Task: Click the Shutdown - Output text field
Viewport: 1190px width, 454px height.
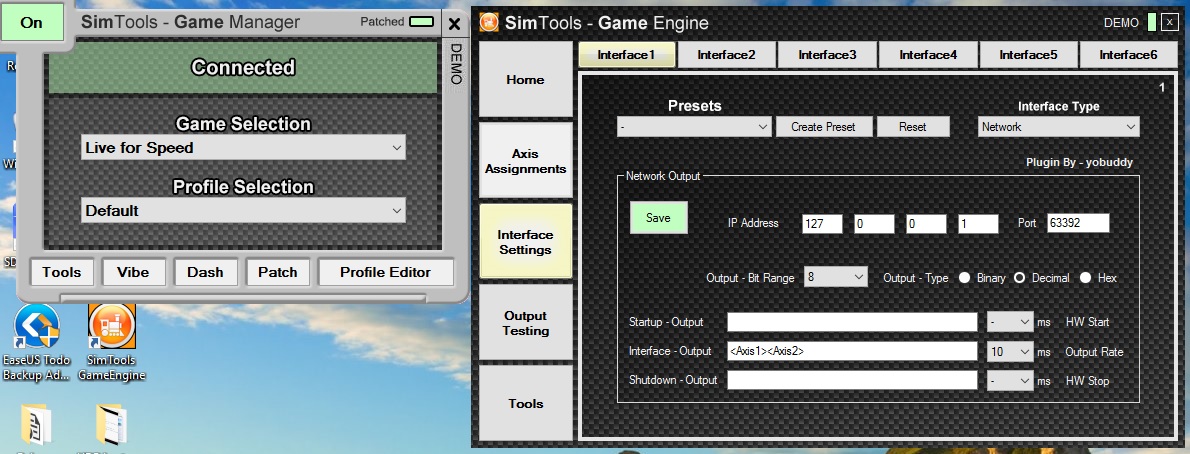Action: (852, 380)
